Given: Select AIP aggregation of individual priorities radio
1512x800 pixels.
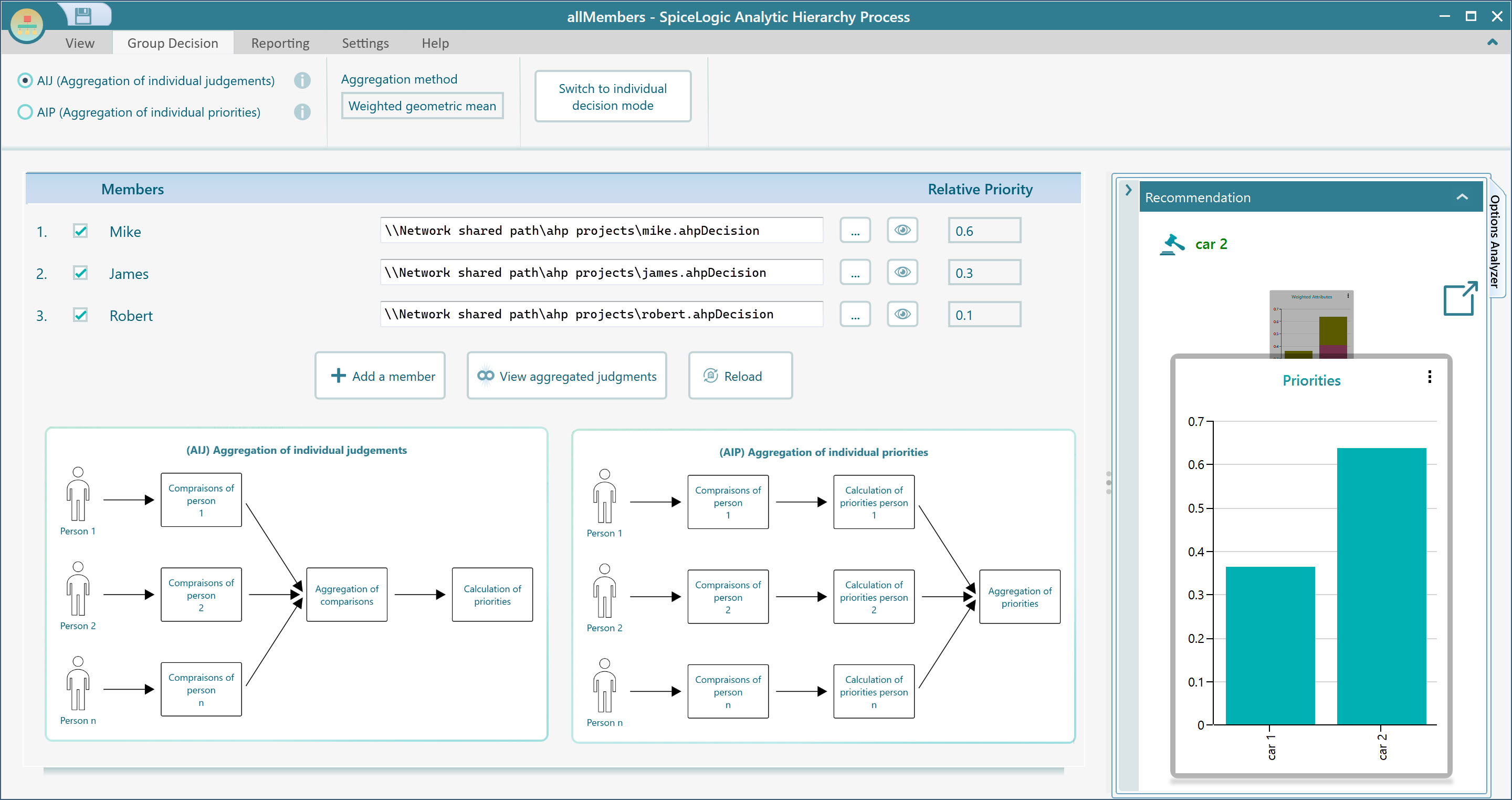Looking at the screenshot, I should tap(25, 112).
